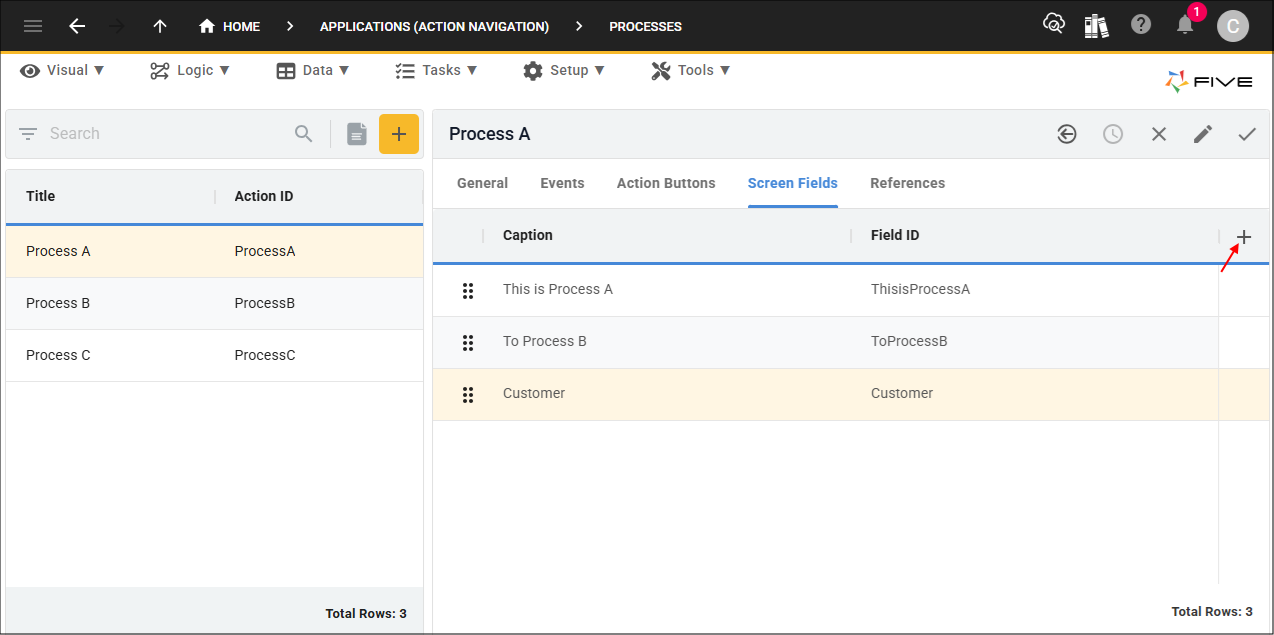Click the up navigation arrow
This screenshot has height=635, width=1274.
(160, 26)
